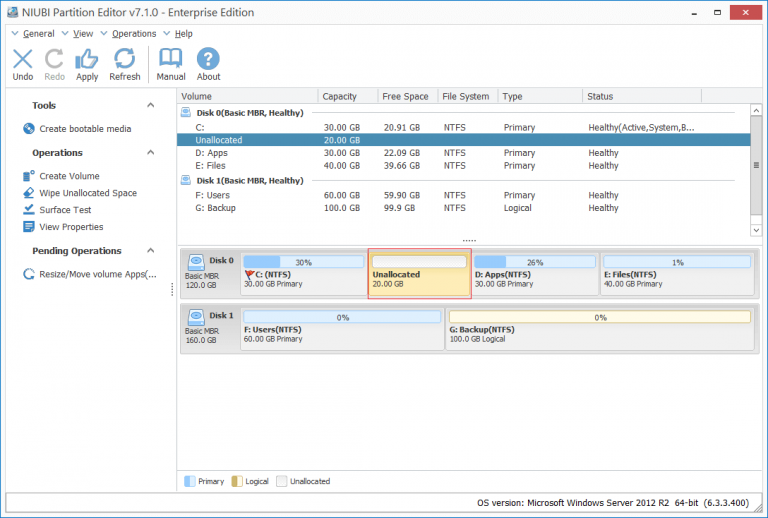Viewport: 768px width, 518px height.
Task: Collapse the Tools section
Action: coord(151,105)
